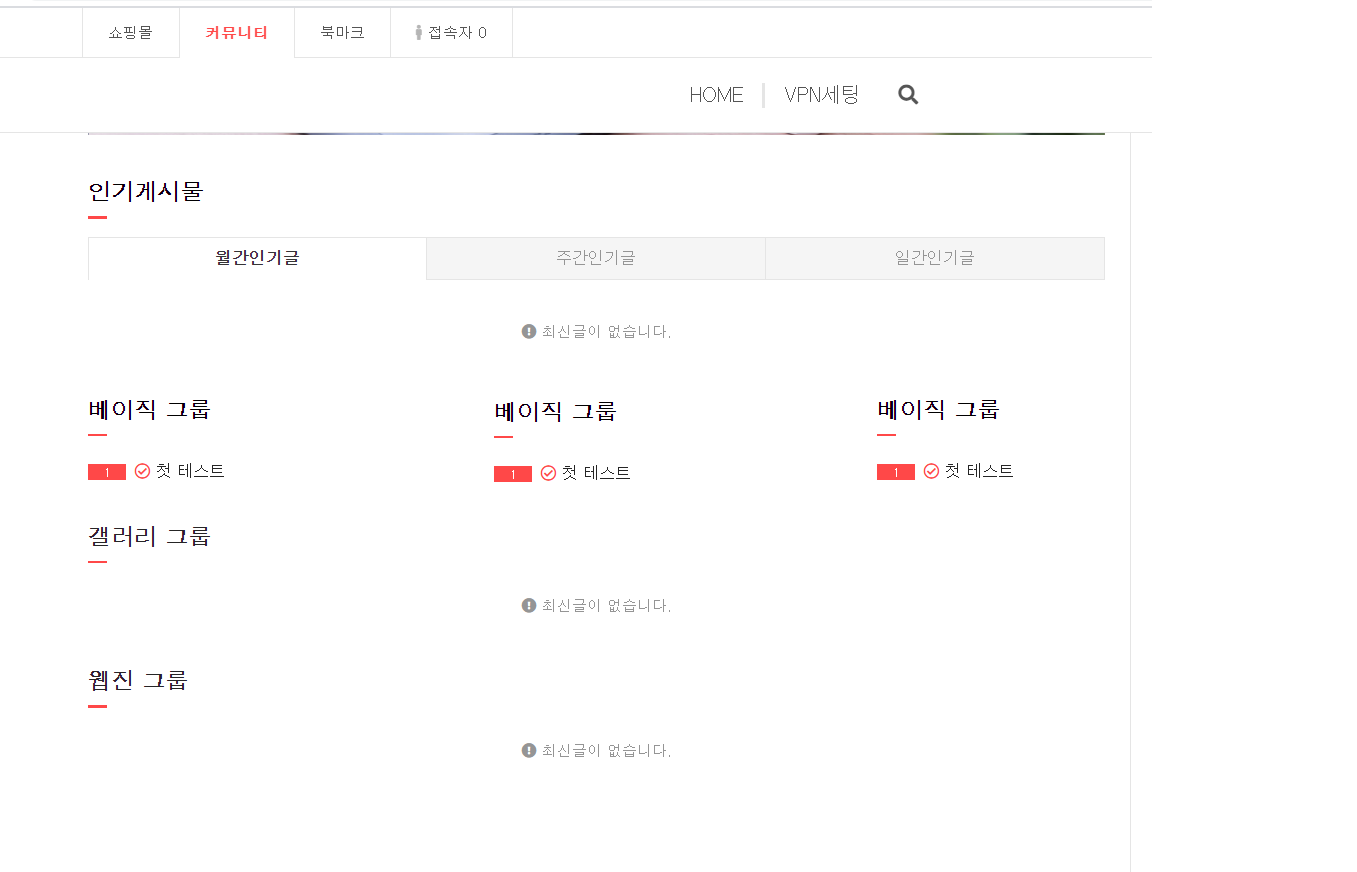Select the 커뮤니티 tab
1357x872 pixels.
(237, 33)
